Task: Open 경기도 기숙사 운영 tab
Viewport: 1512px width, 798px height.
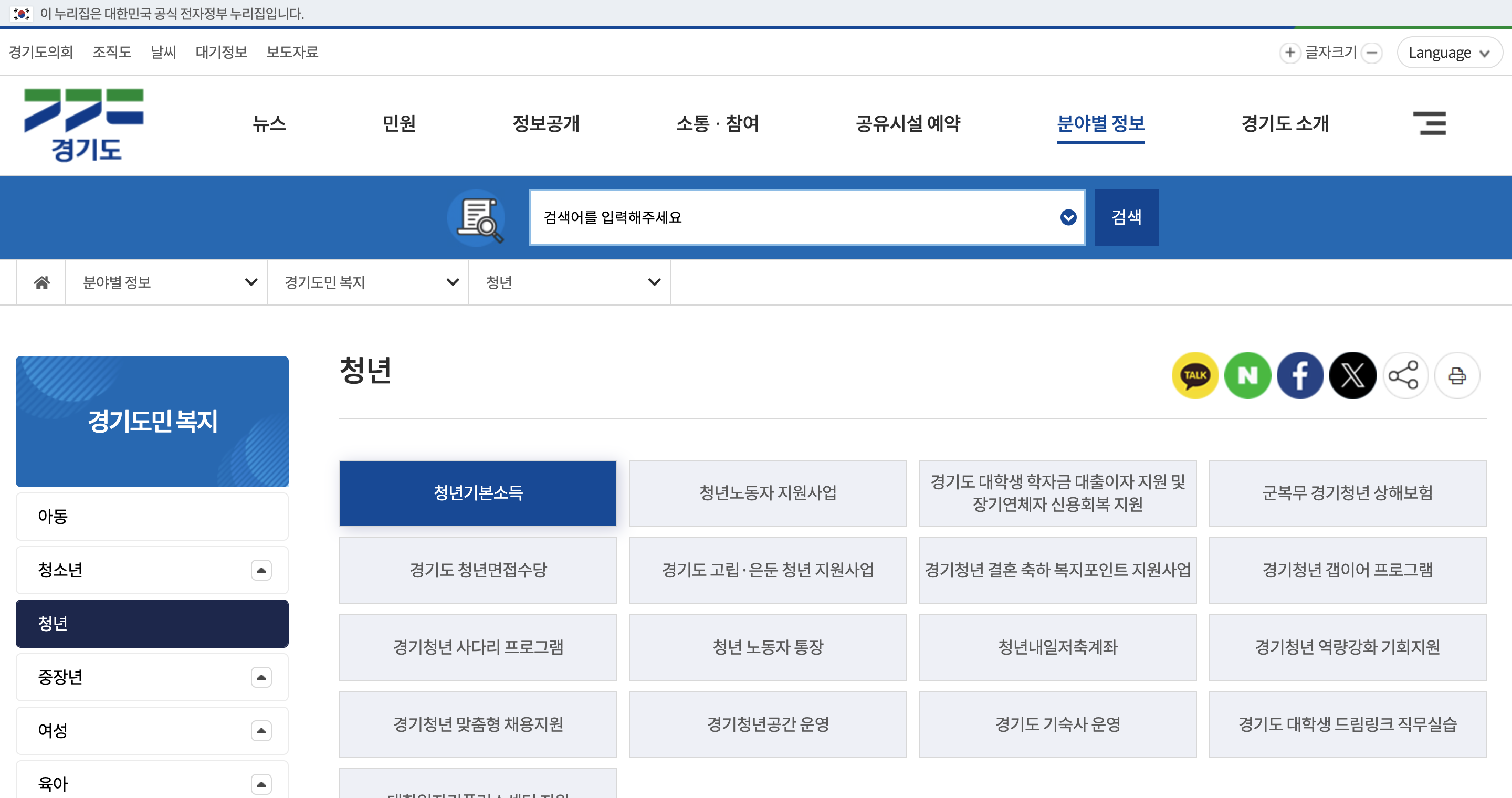Action: click(1058, 724)
